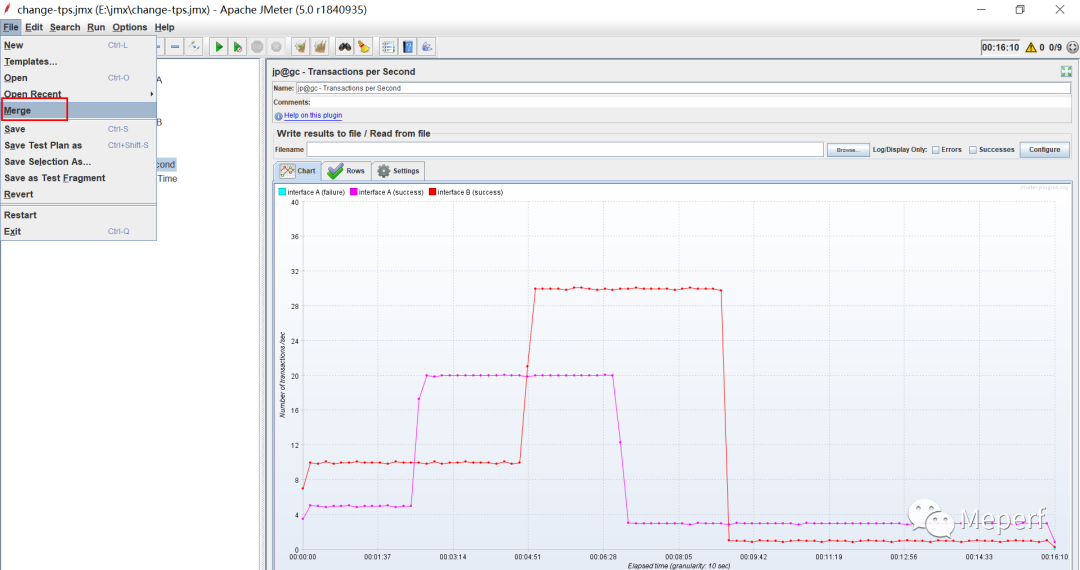The width and height of the screenshot is (1080, 570).
Task: Click the Name input field
Action: click(x=683, y=88)
